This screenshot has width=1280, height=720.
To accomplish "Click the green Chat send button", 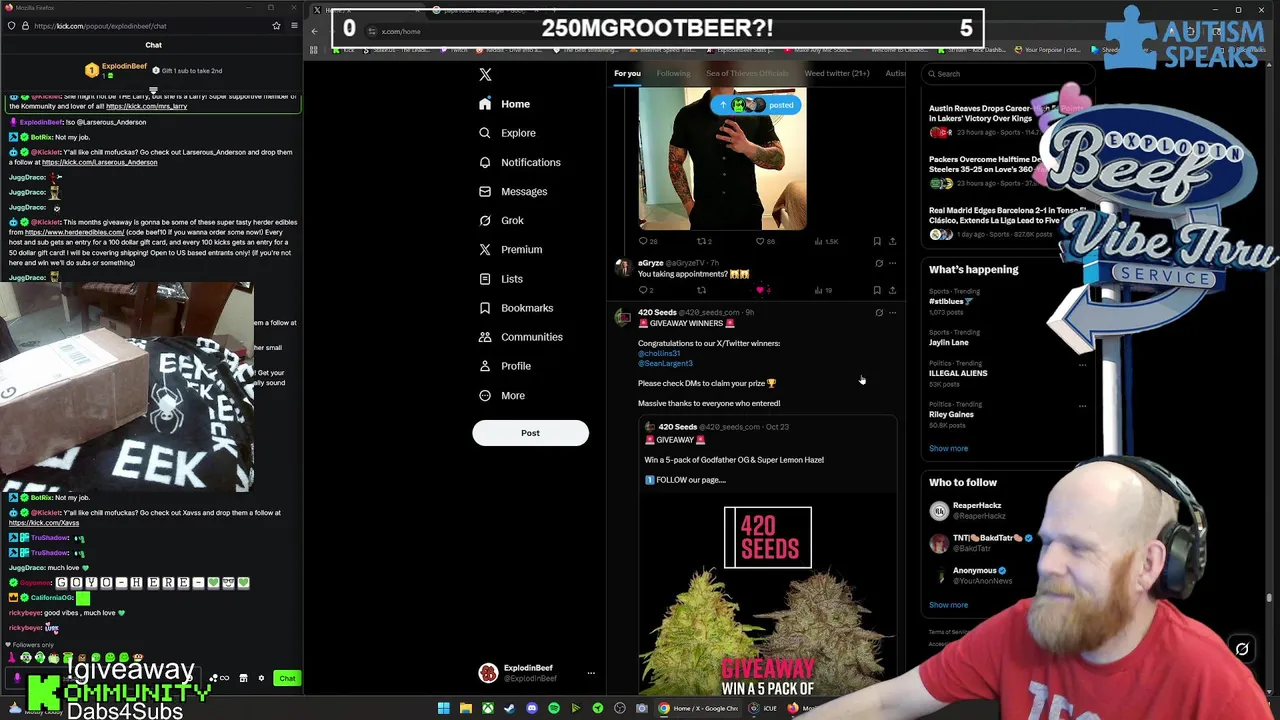I will click(287, 678).
